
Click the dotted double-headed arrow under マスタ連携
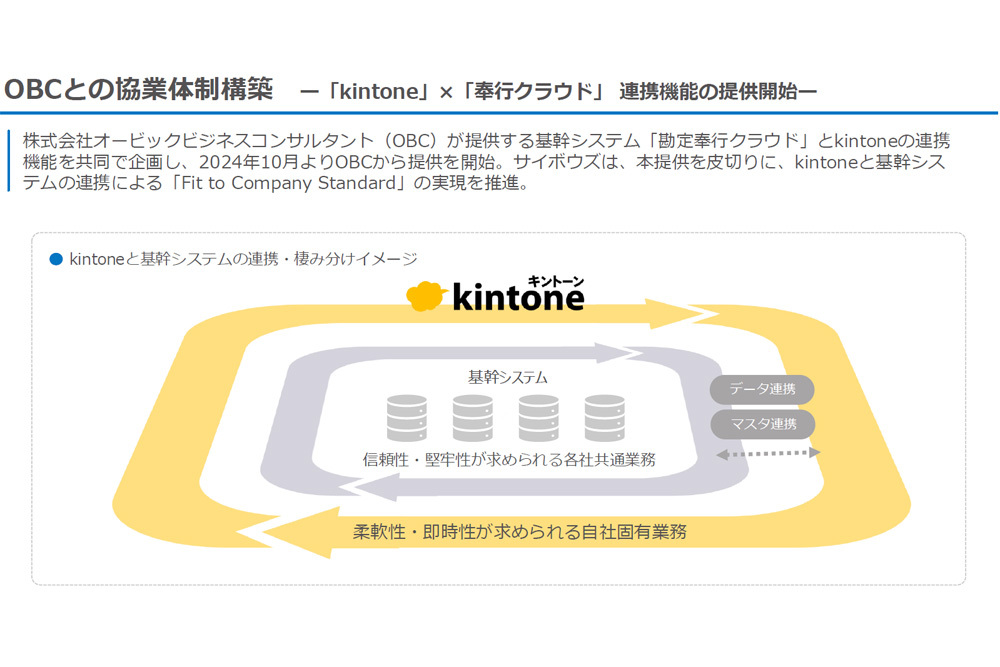click(x=768, y=453)
